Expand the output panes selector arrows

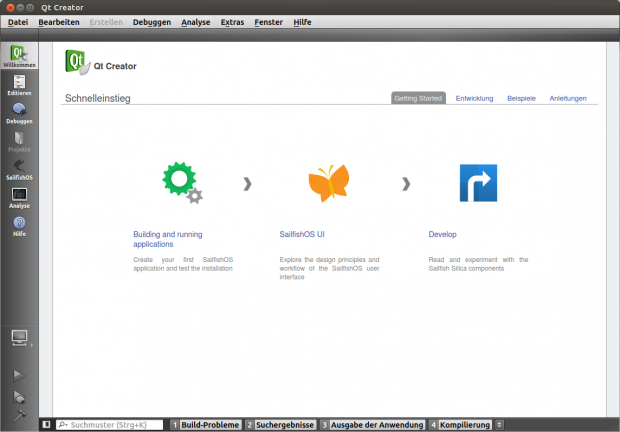click(x=499, y=425)
